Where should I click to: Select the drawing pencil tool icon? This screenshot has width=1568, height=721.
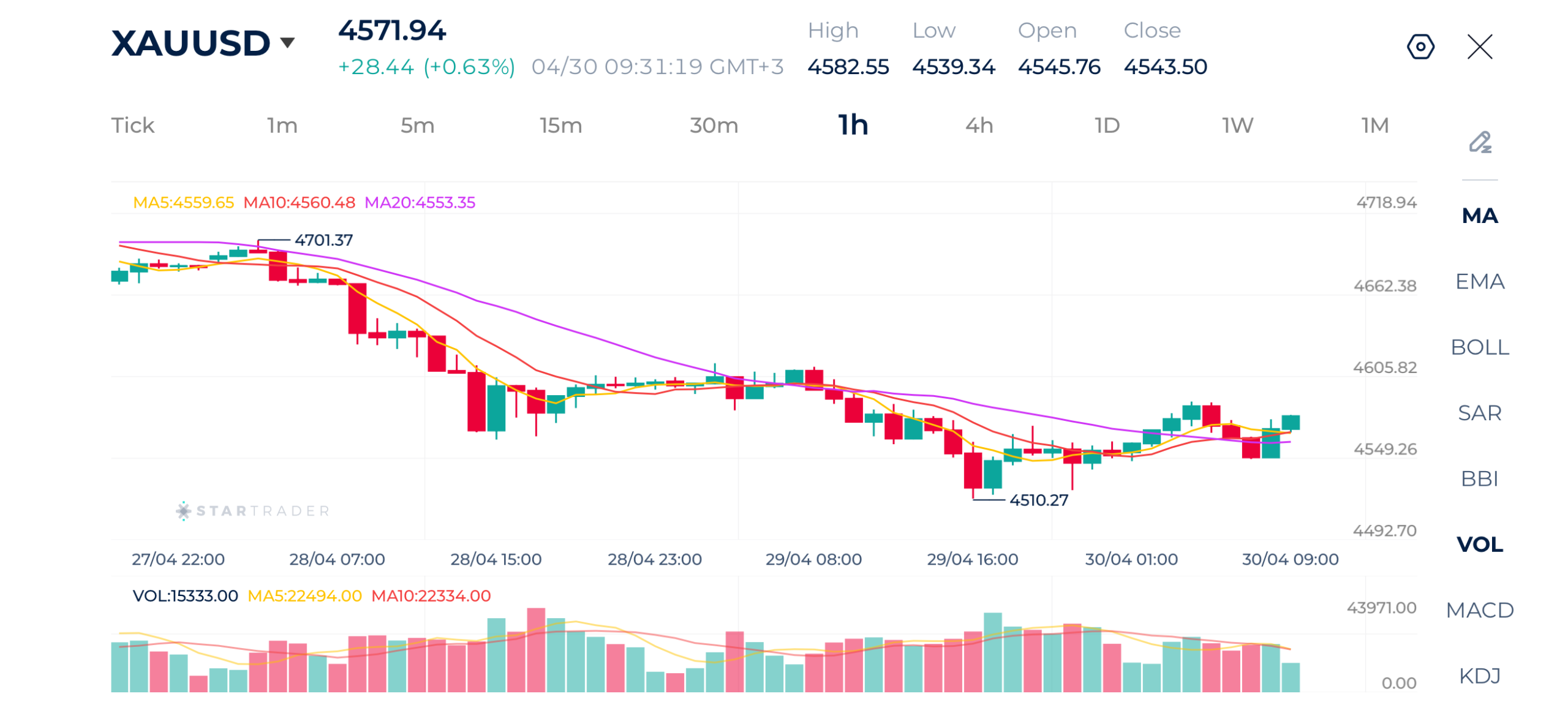[1480, 142]
